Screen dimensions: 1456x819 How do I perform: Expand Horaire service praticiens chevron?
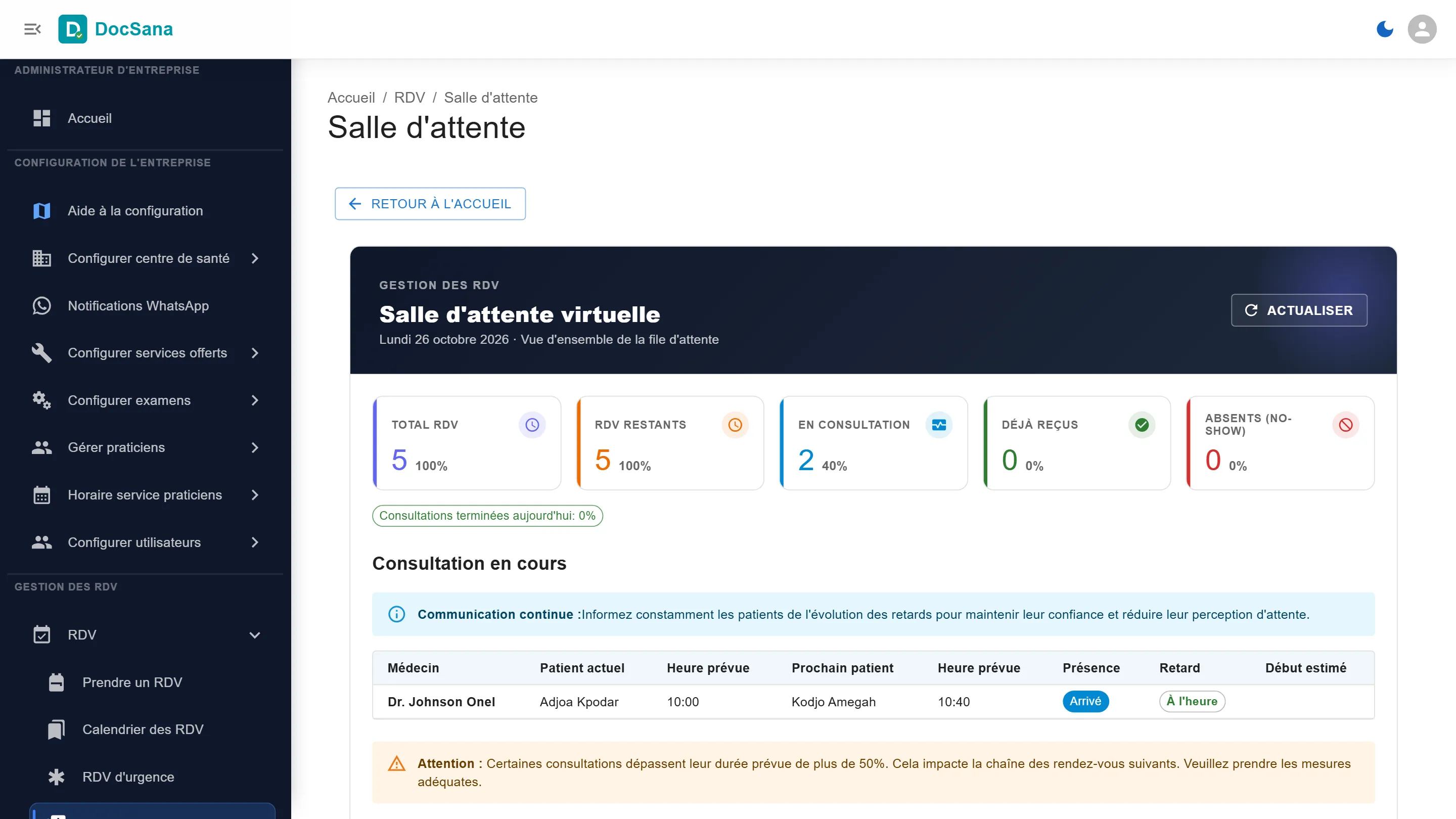pos(255,495)
